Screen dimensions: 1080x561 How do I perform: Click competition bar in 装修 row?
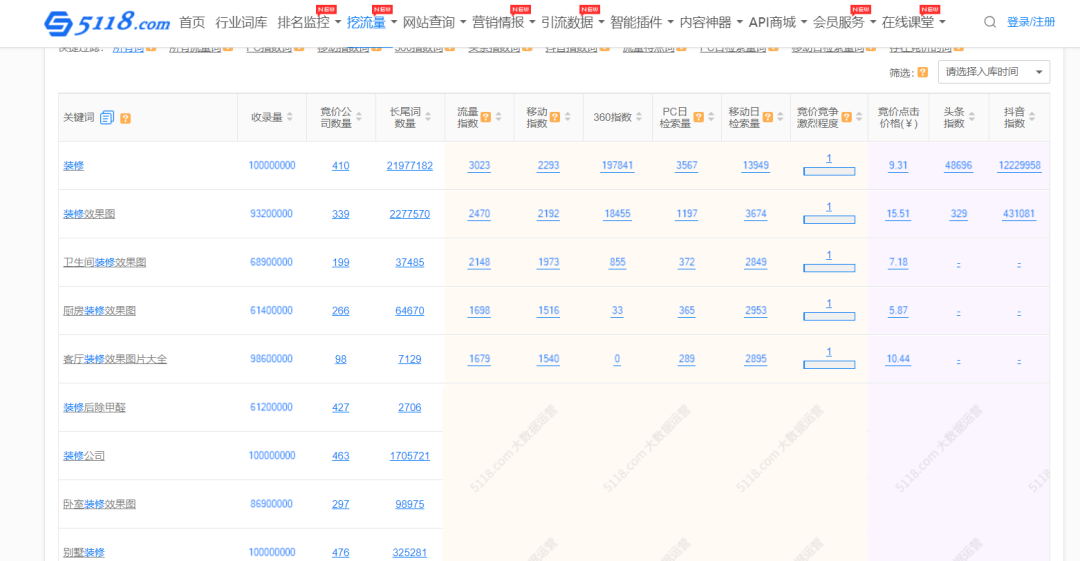(829, 171)
